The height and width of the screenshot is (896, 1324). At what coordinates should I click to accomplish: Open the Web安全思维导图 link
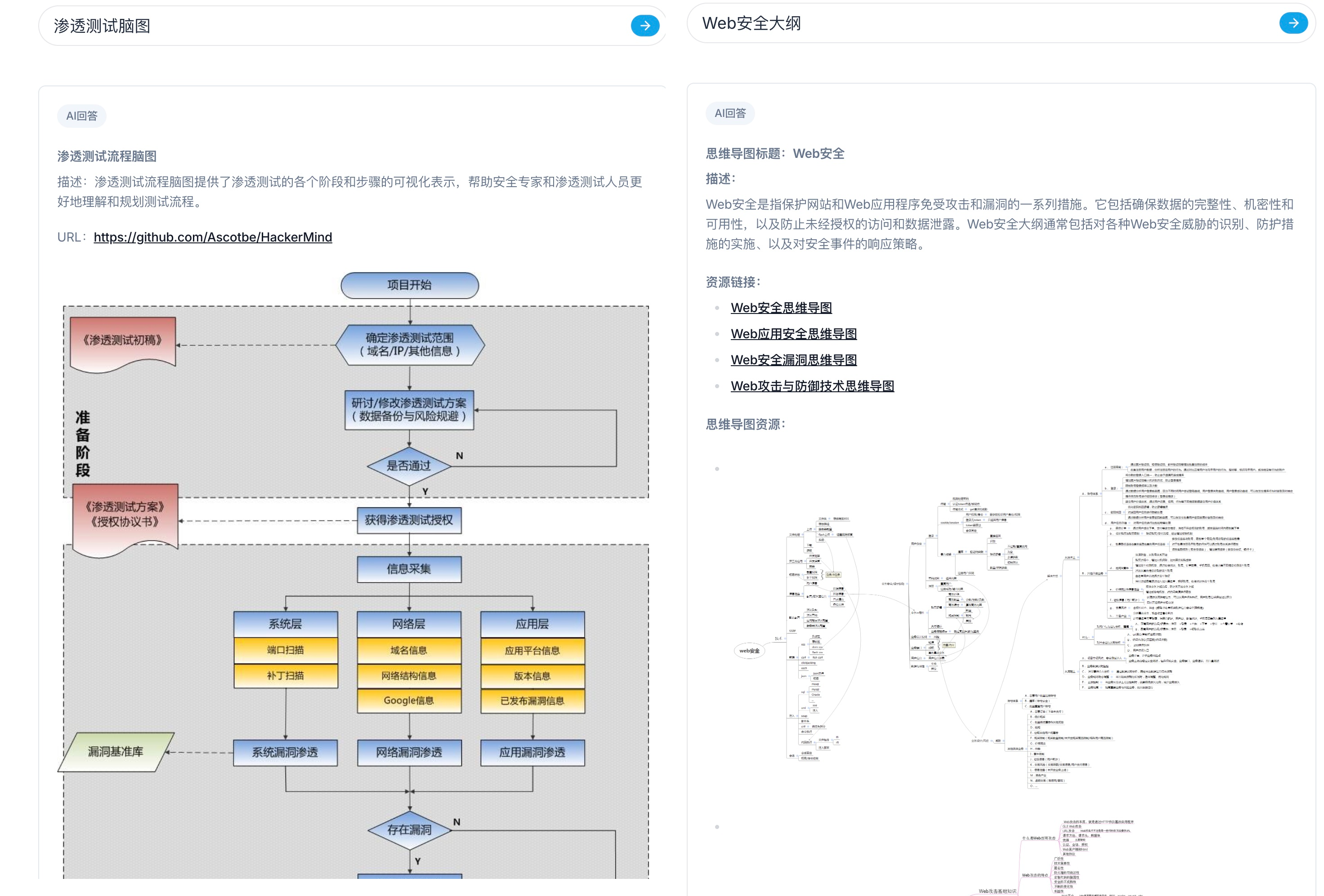(781, 308)
